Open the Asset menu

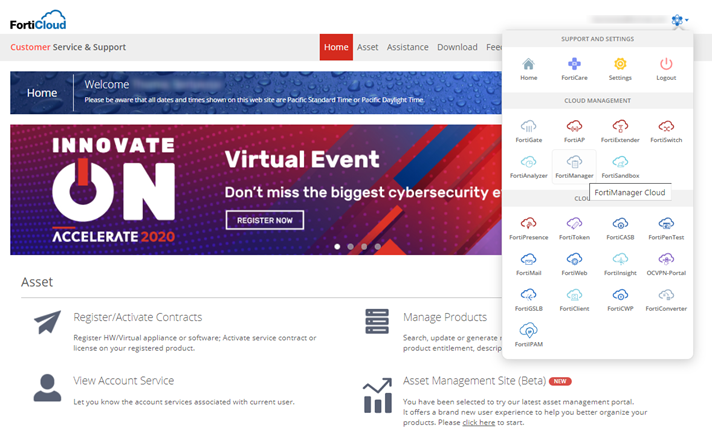click(x=368, y=47)
